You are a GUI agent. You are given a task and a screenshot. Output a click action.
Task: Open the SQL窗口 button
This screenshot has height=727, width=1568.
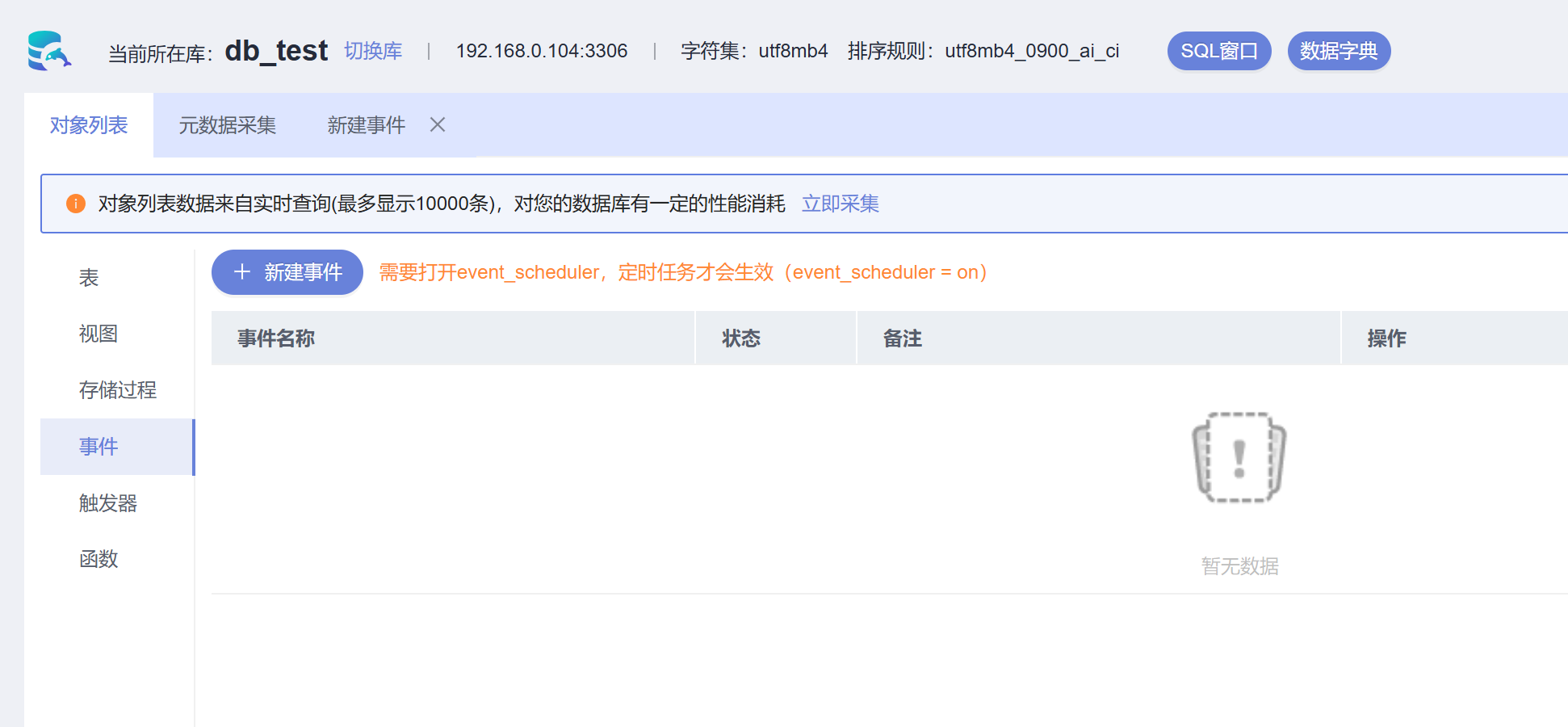click(x=1218, y=51)
